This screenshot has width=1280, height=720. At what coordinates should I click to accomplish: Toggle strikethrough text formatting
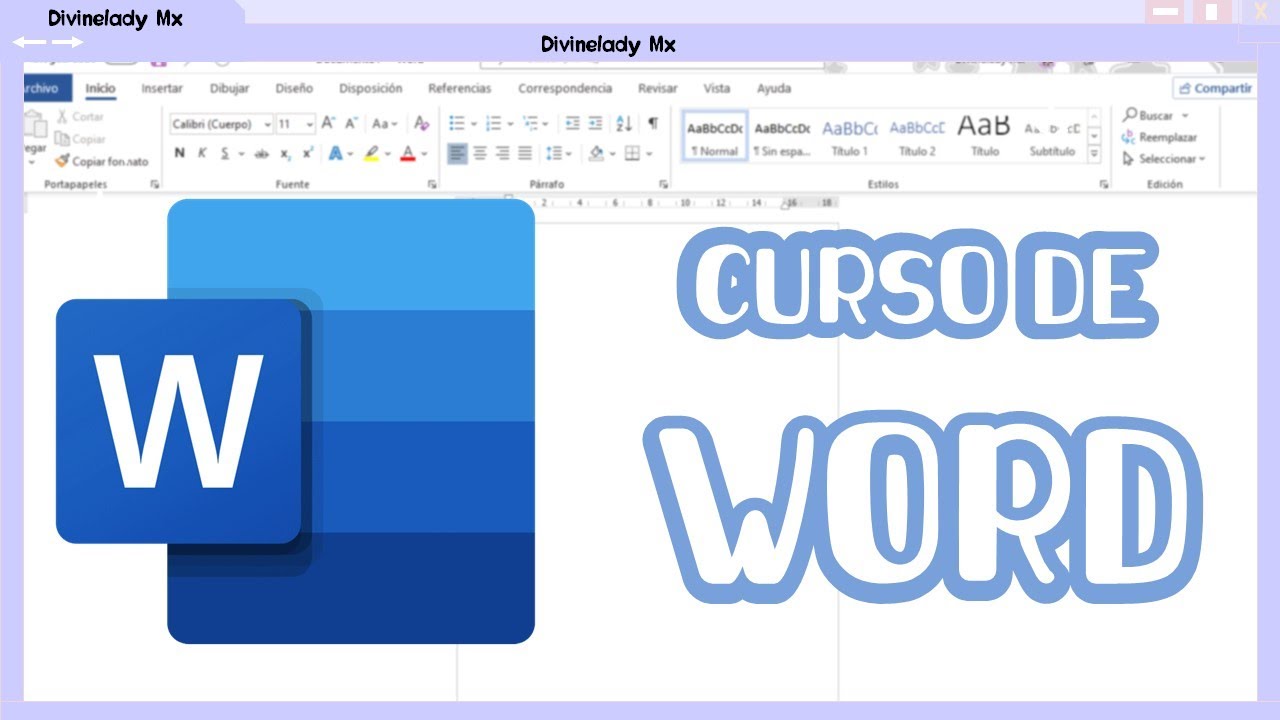[x=262, y=154]
